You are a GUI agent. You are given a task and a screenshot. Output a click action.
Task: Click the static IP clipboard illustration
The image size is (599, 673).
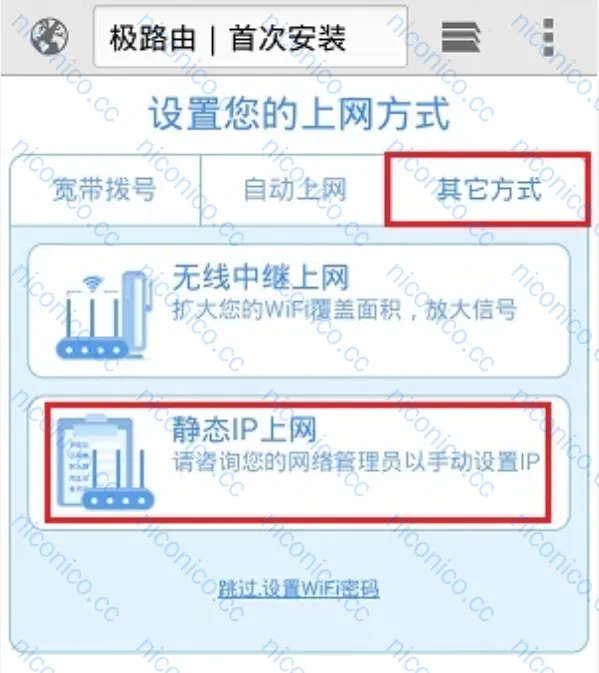[94, 459]
